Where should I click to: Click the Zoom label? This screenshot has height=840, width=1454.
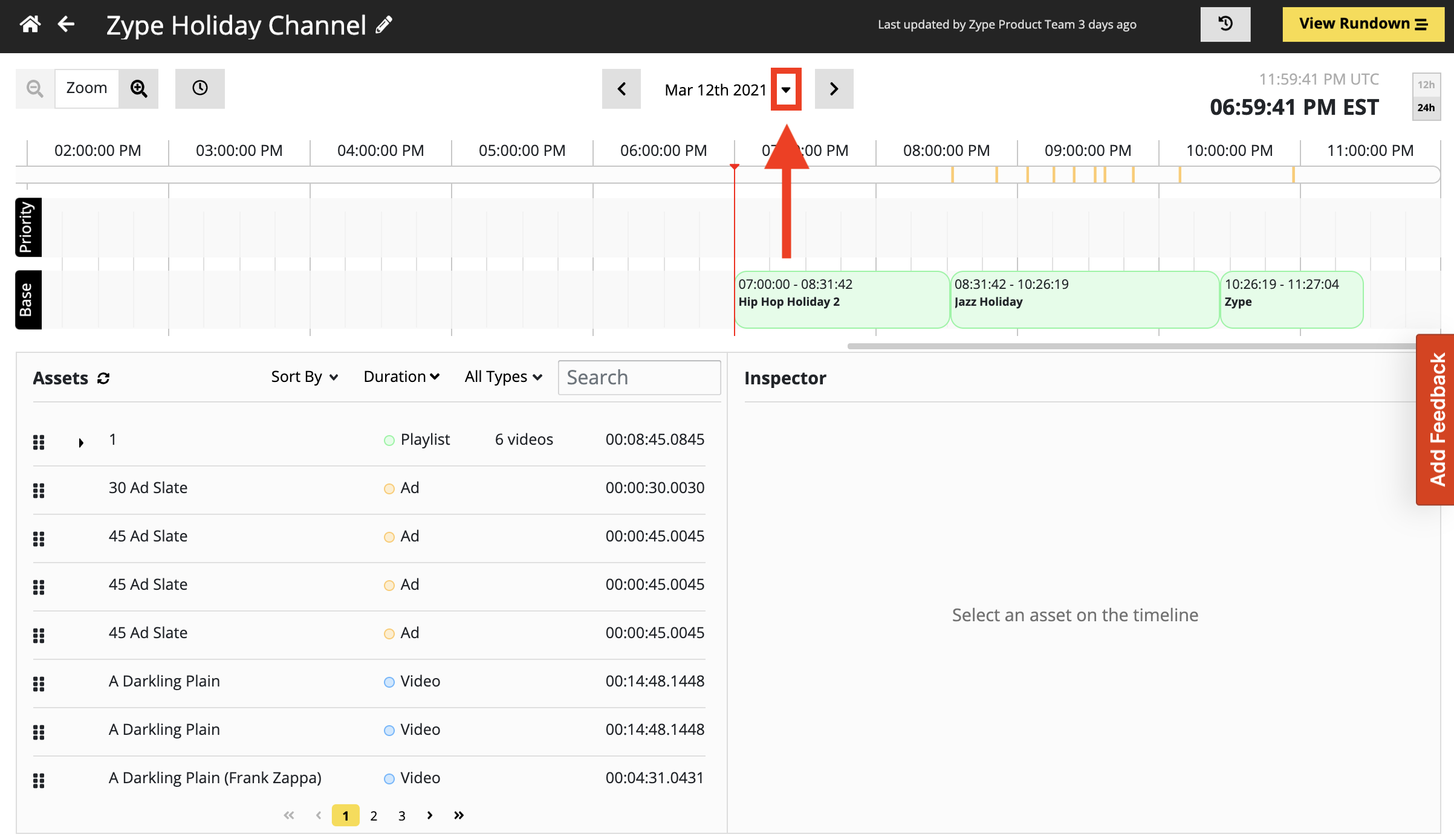click(x=86, y=88)
